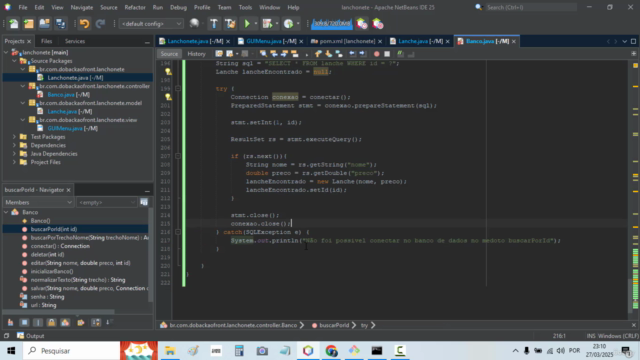Collapse the Source Packages node

tap(14, 61)
